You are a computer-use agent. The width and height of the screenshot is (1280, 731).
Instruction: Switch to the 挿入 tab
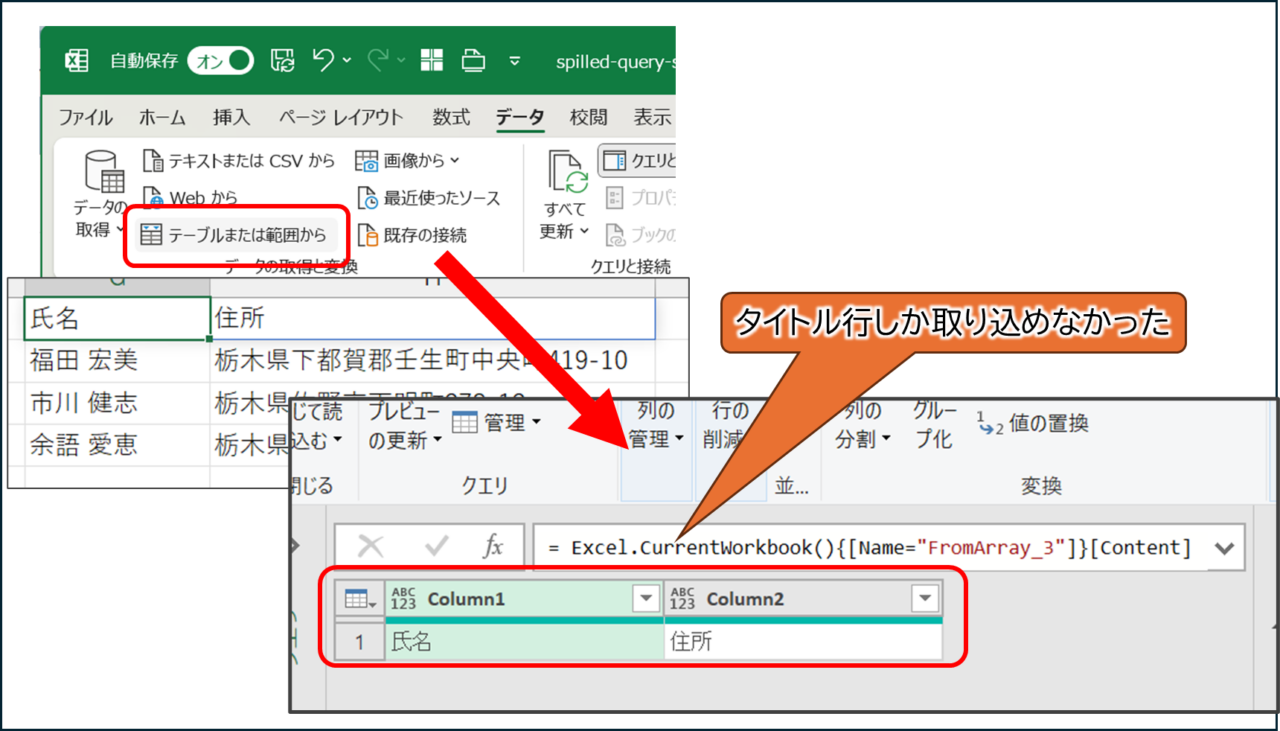click(x=232, y=117)
